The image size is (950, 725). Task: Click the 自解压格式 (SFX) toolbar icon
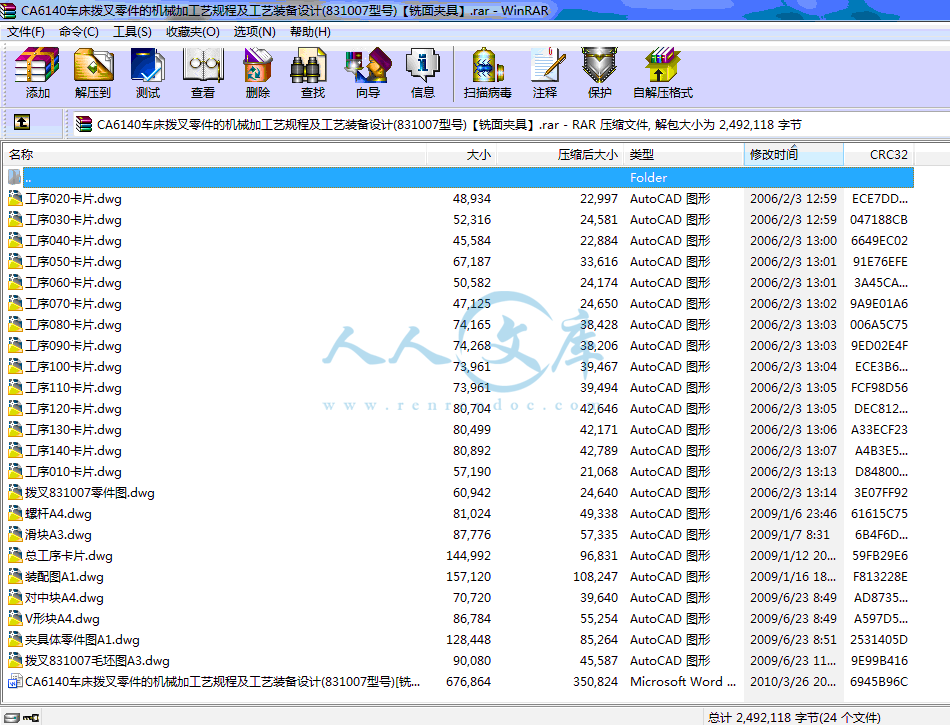(662, 65)
